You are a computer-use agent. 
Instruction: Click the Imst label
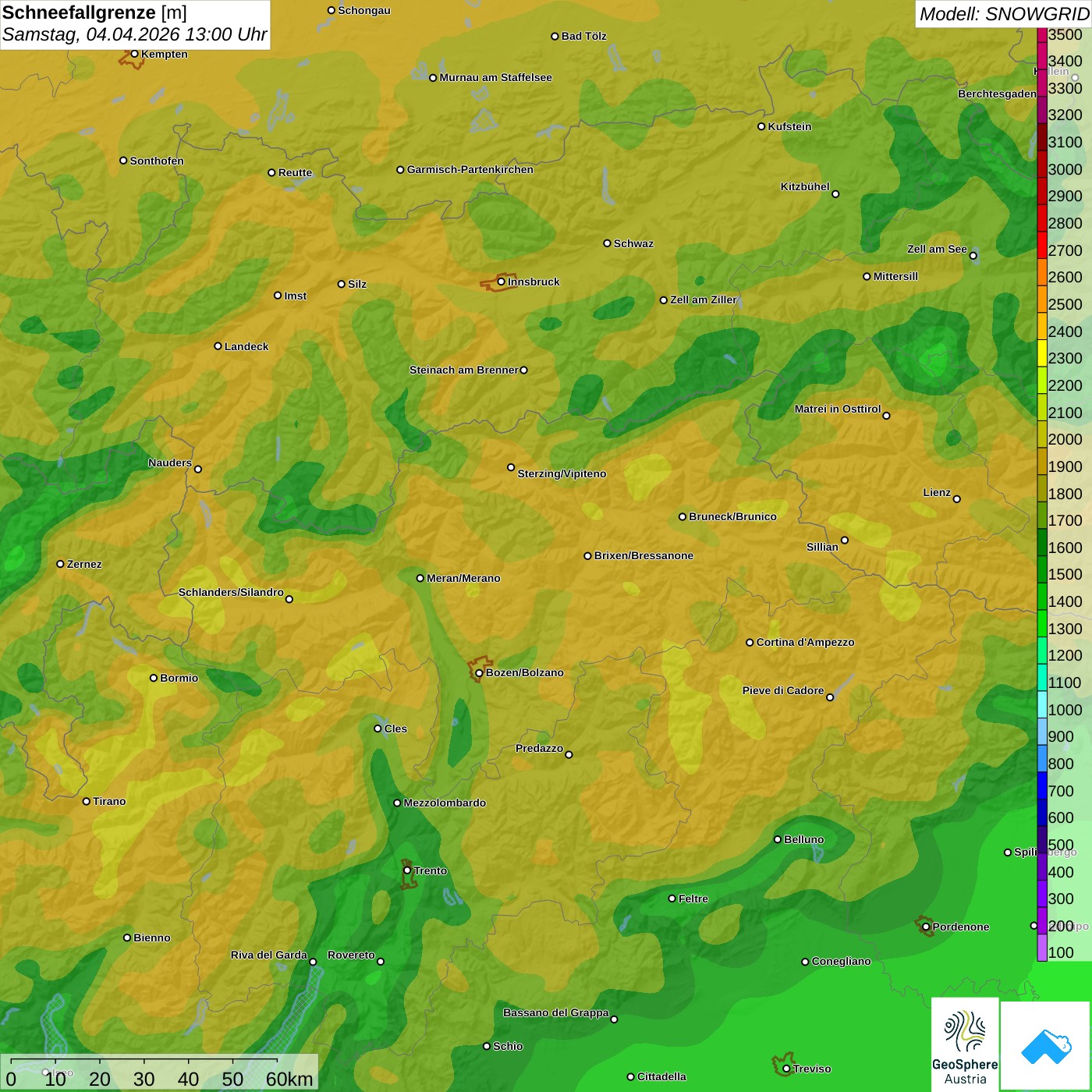point(295,296)
